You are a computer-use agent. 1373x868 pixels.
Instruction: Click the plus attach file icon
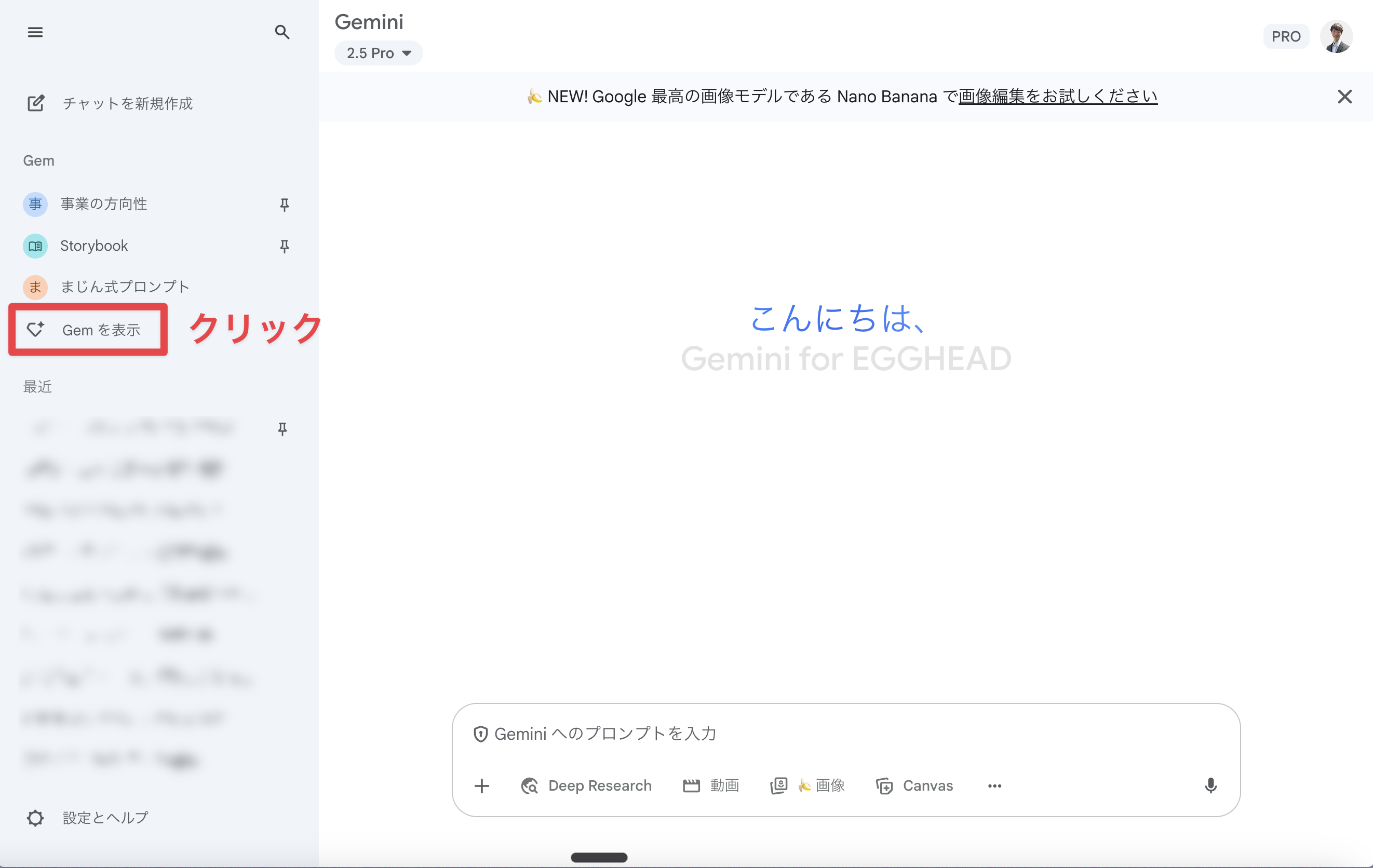(482, 786)
